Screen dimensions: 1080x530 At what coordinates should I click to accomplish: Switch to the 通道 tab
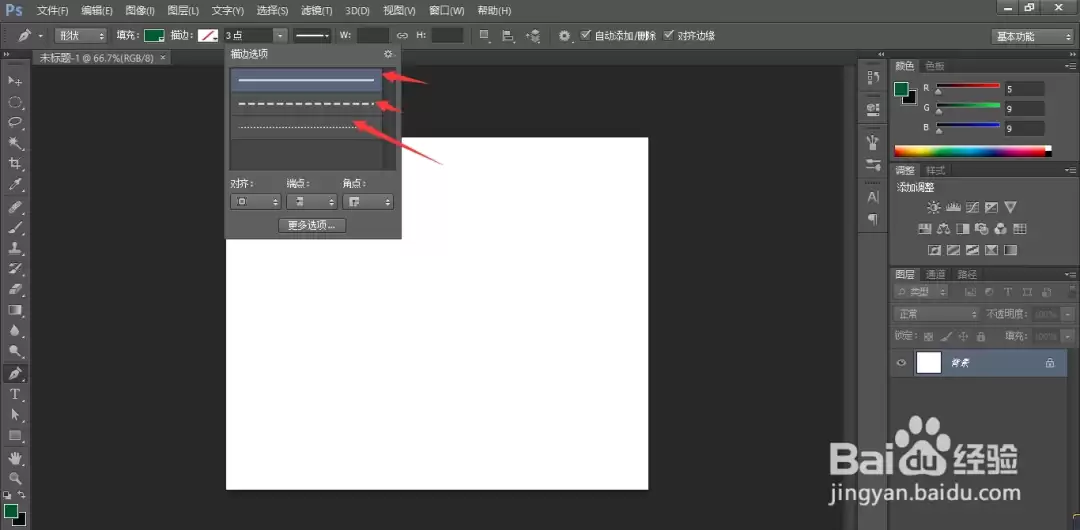click(x=935, y=274)
